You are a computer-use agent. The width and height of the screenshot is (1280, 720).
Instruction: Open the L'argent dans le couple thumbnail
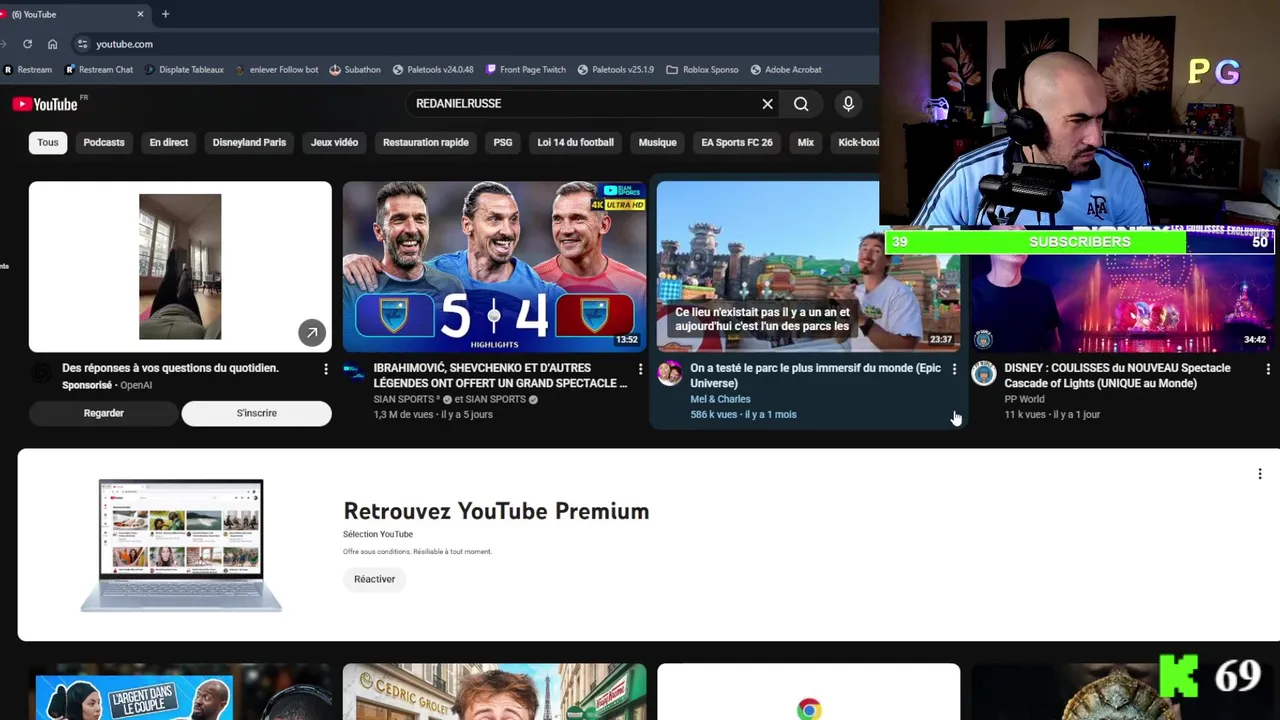pos(180,692)
